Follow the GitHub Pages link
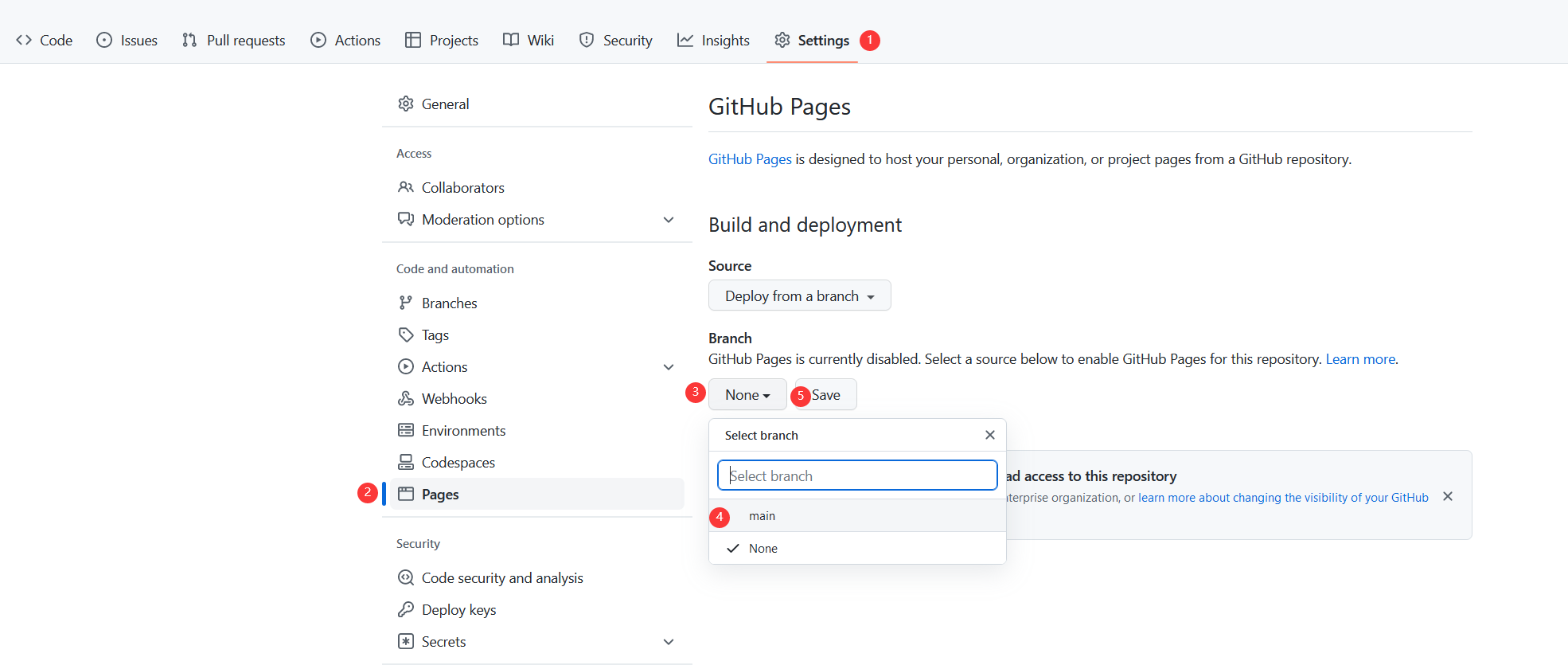The width and height of the screenshot is (1568, 669). [750, 158]
